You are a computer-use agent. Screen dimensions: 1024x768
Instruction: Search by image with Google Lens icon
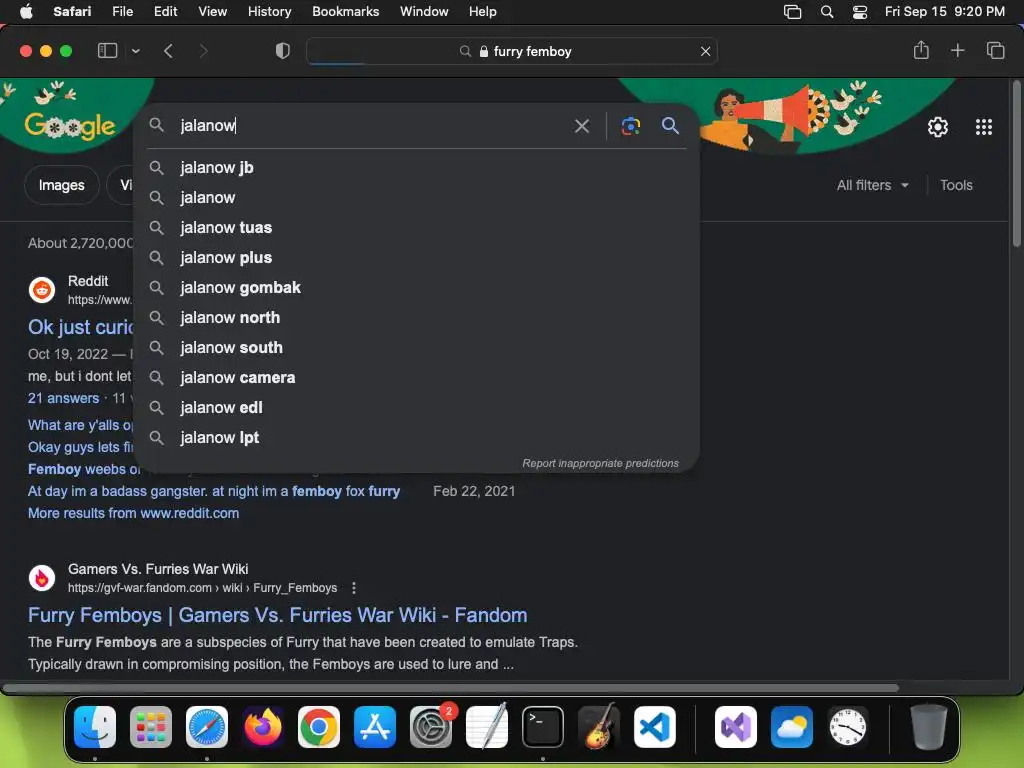(630, 125)
